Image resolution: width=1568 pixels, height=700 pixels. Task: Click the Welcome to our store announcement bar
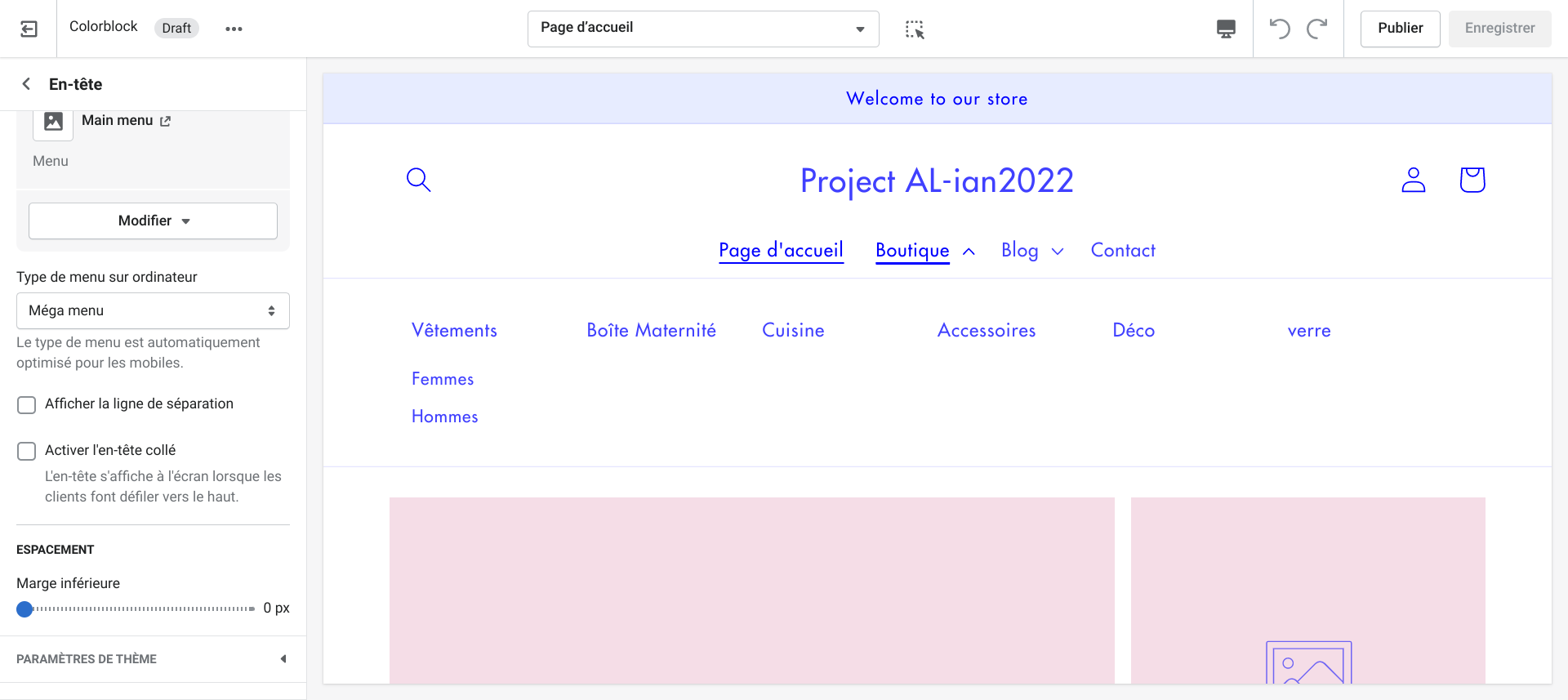point(937,99)
